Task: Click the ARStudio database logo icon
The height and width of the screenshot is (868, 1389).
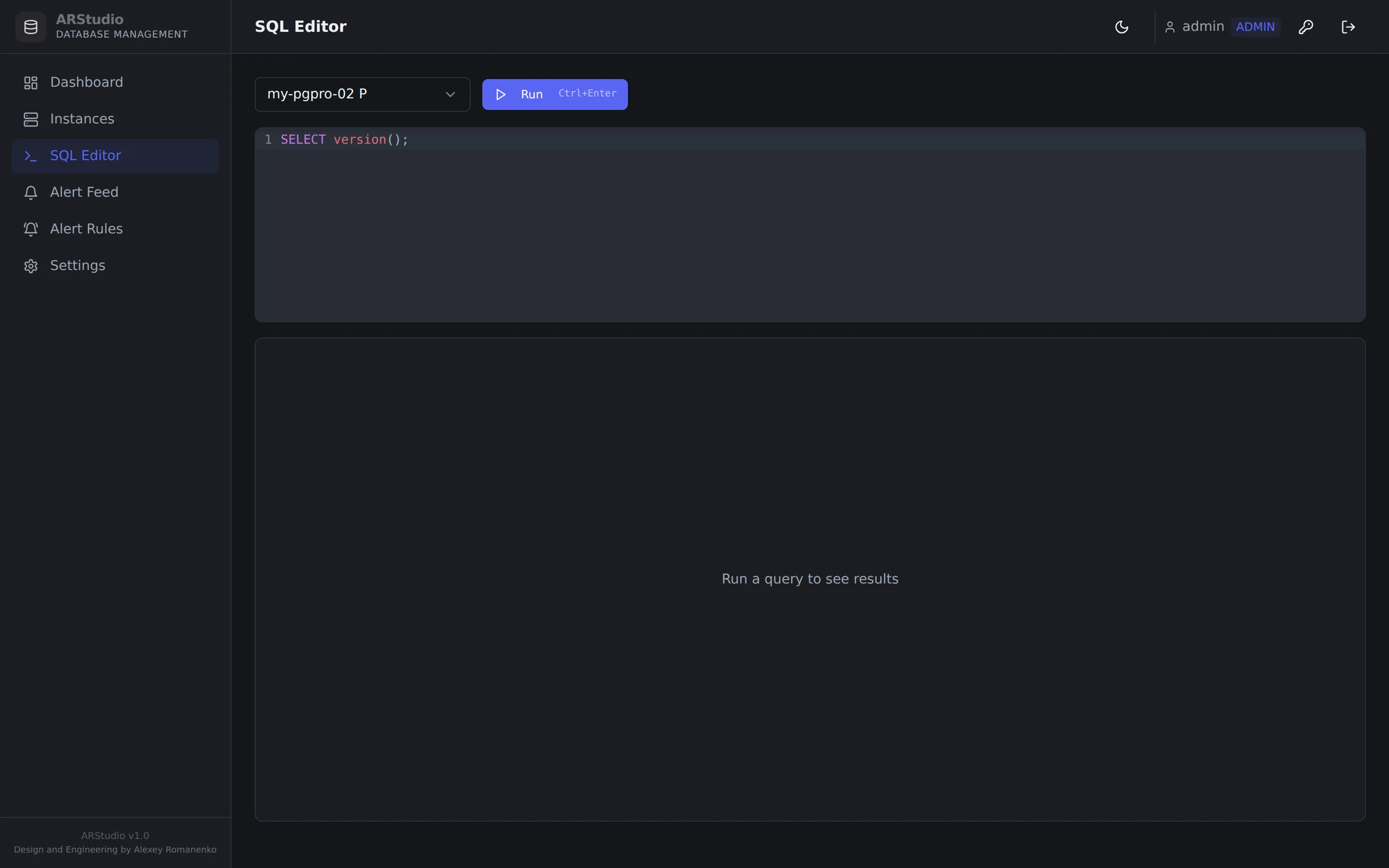Action: click(31, 27)
